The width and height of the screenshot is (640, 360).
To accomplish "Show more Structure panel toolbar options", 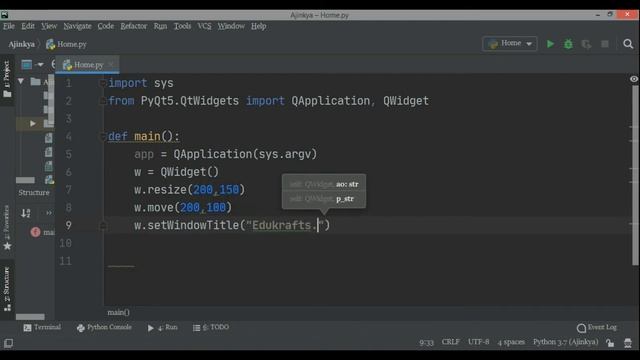I will [x=49, y=213].
